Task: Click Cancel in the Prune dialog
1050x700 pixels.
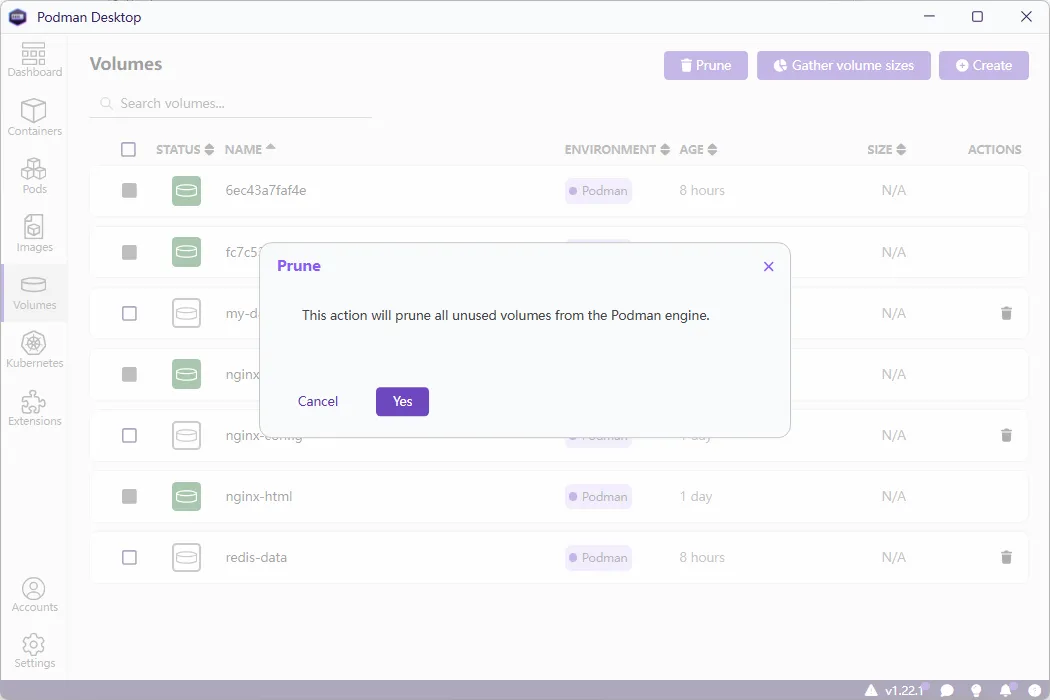Action: click(318, 401)
